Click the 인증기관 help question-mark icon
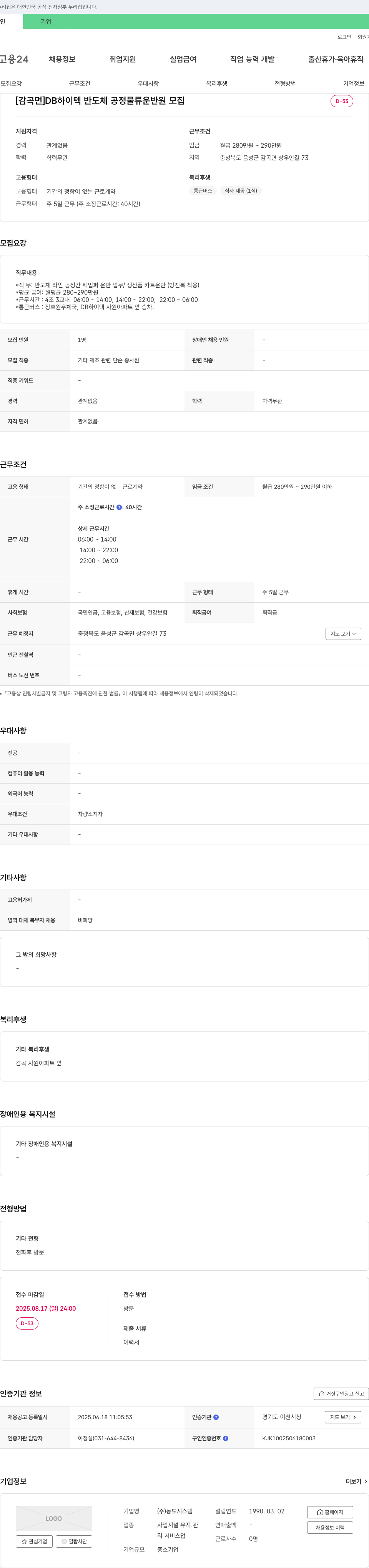The height and width of the screenshot is (1568, 369). (x=216, y=1417)
